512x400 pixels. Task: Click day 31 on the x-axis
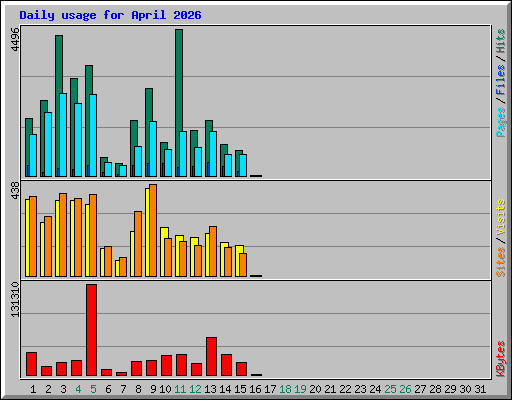pyautogui.click(x=480, y=389)
